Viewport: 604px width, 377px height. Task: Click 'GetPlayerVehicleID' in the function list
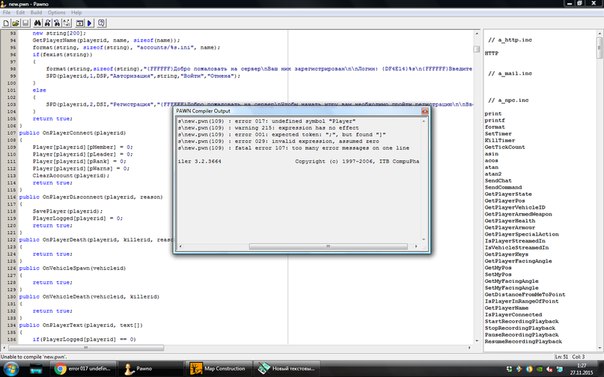[x=515, y=208]
